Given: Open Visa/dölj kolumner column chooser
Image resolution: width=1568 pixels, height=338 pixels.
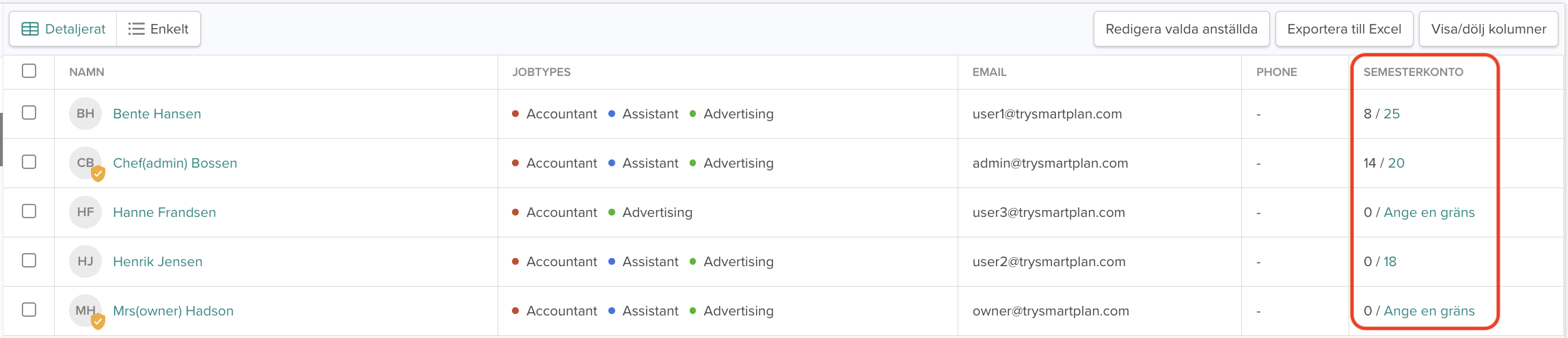Looking at the screenshot, I should tap(1488, 29).
